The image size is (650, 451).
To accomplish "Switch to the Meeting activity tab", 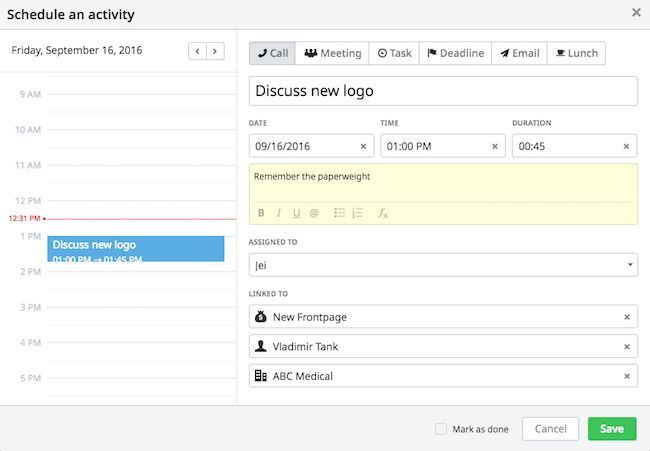I will pos(332,53).
